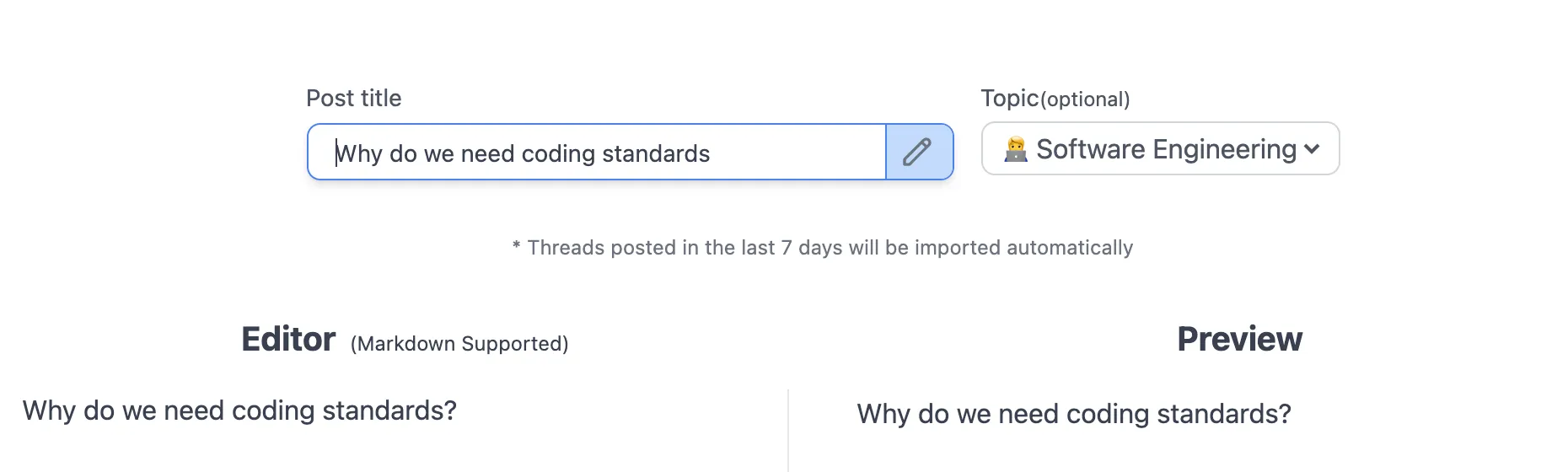Click the '(Markdown Supported)' note
Viewport: 1568px width, 472px height.
pyautogui.click(x=459, y=344)
